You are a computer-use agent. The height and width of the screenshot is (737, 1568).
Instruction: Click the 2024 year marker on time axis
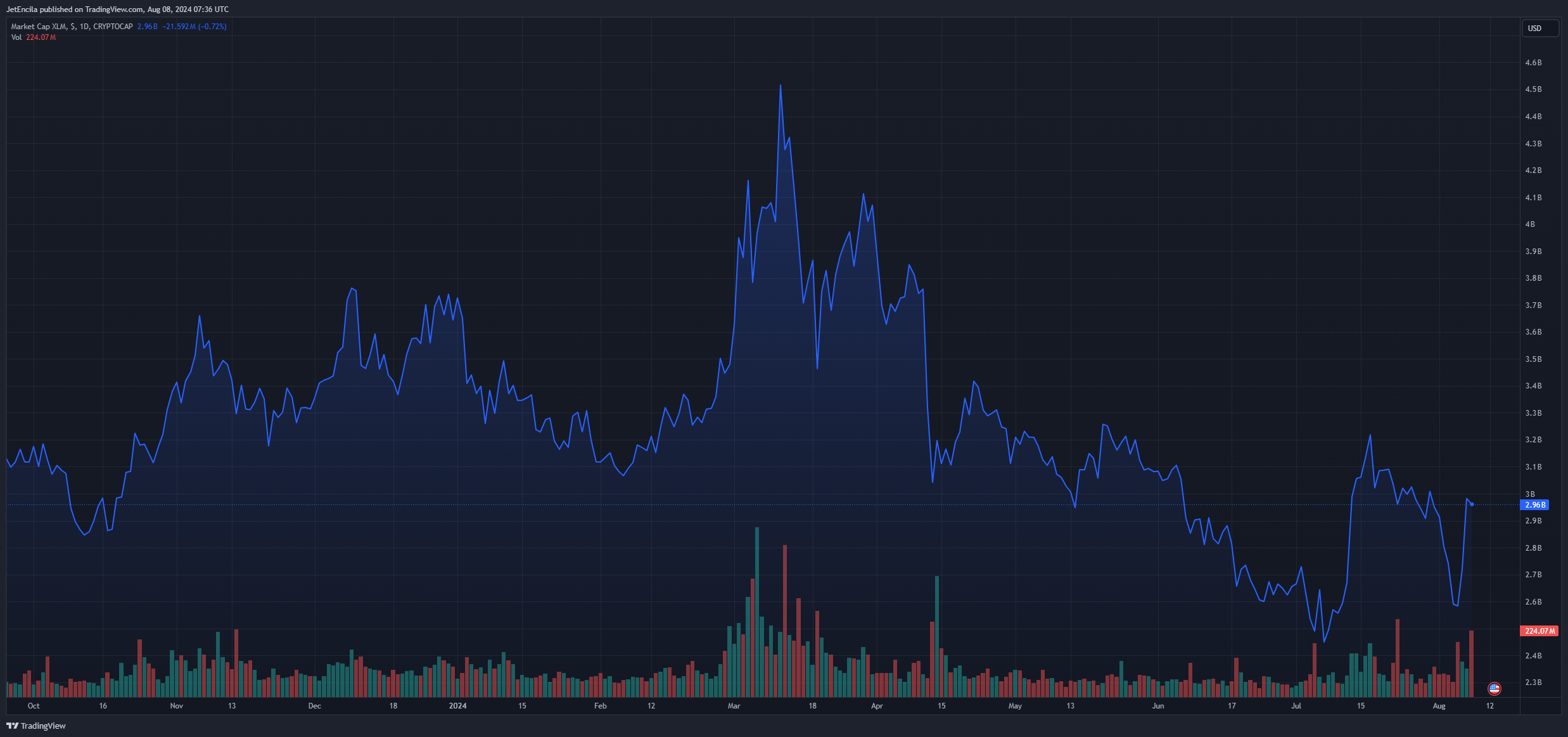coord(457,706)
